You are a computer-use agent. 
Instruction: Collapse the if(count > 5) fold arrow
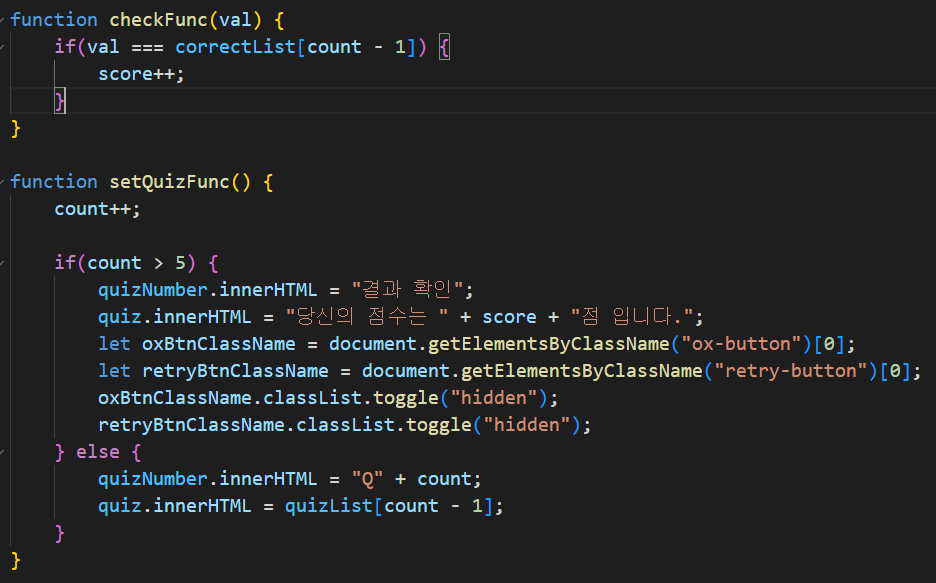(x=2, y=263)
